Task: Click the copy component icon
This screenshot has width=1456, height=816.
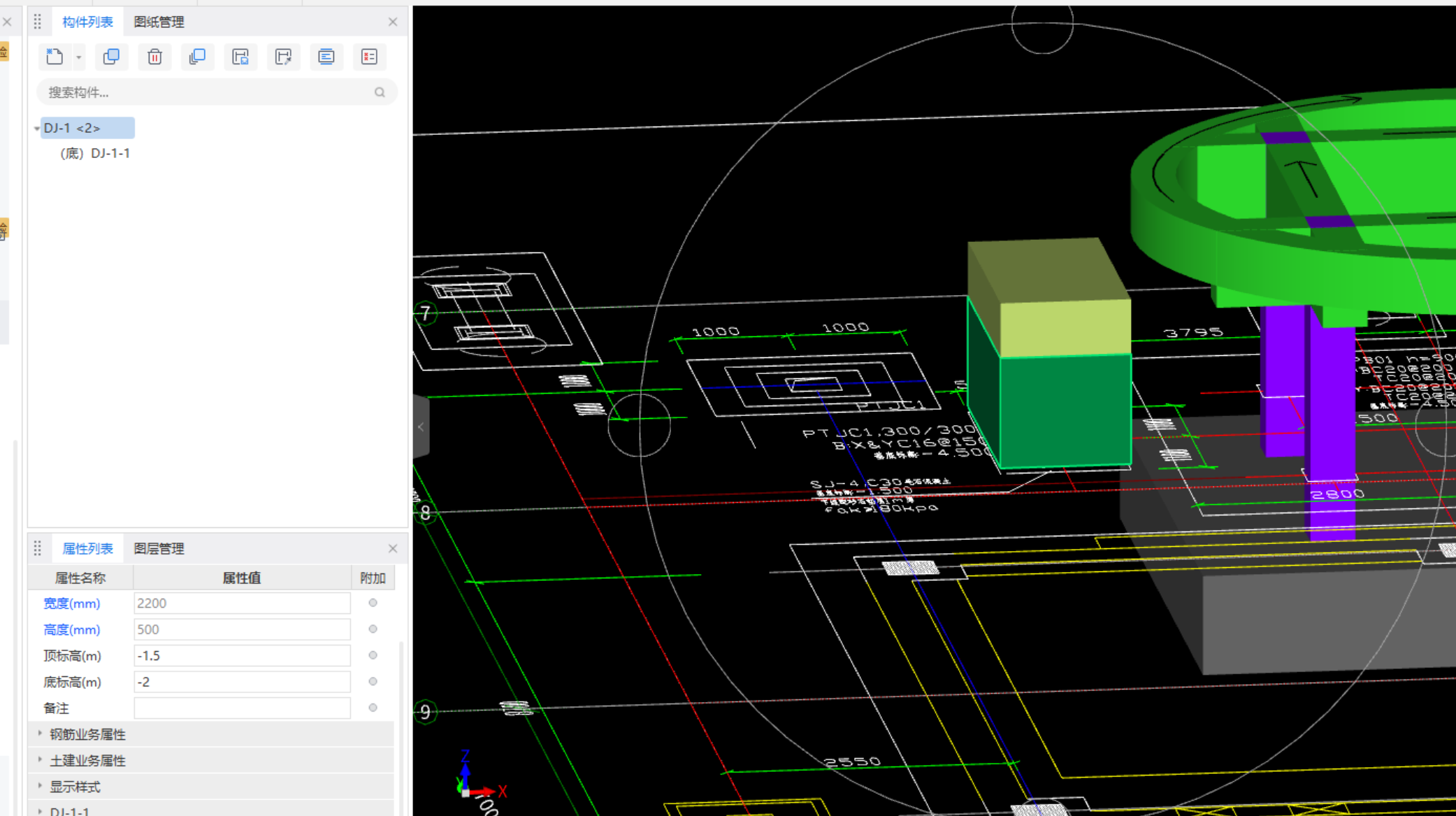Action: 111,57
